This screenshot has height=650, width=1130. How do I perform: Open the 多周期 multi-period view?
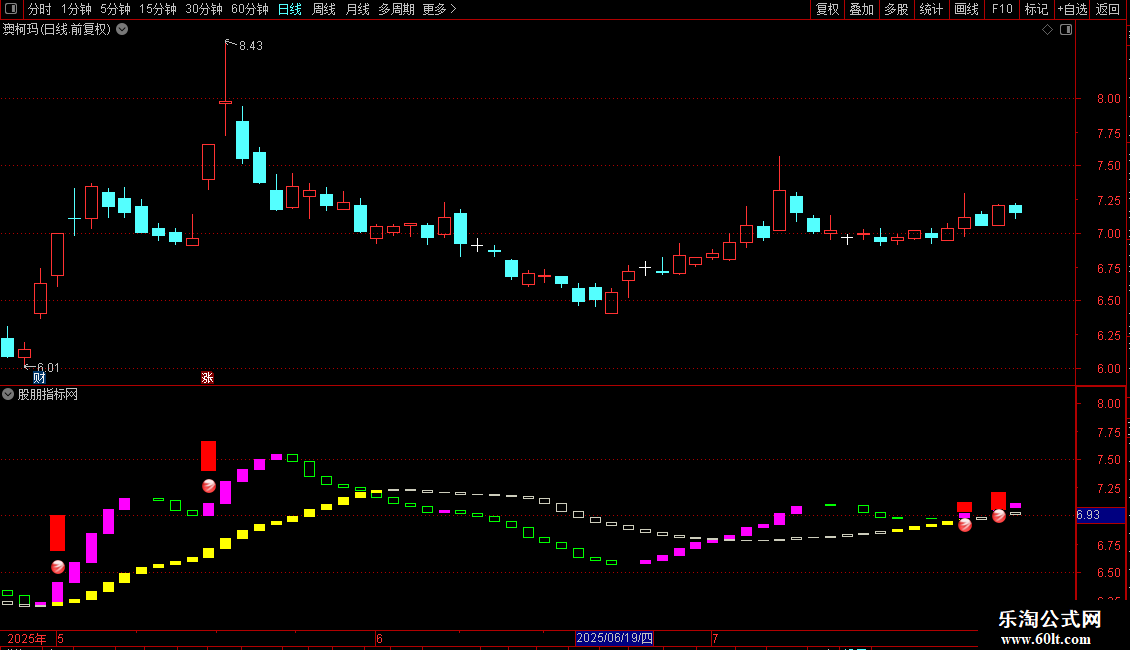396,9
